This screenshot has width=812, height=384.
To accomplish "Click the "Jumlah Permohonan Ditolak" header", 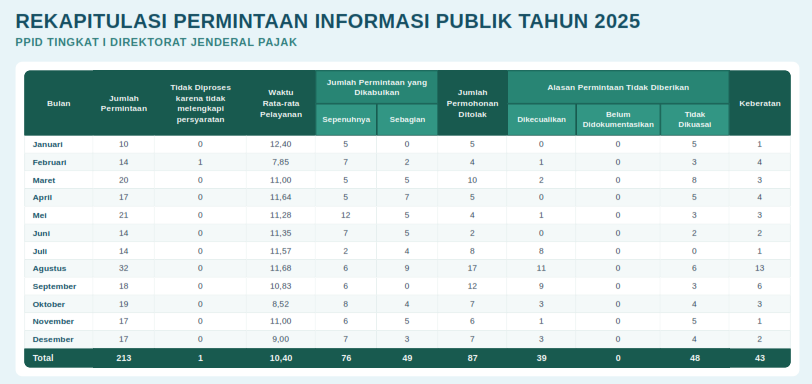I will 473,103.
